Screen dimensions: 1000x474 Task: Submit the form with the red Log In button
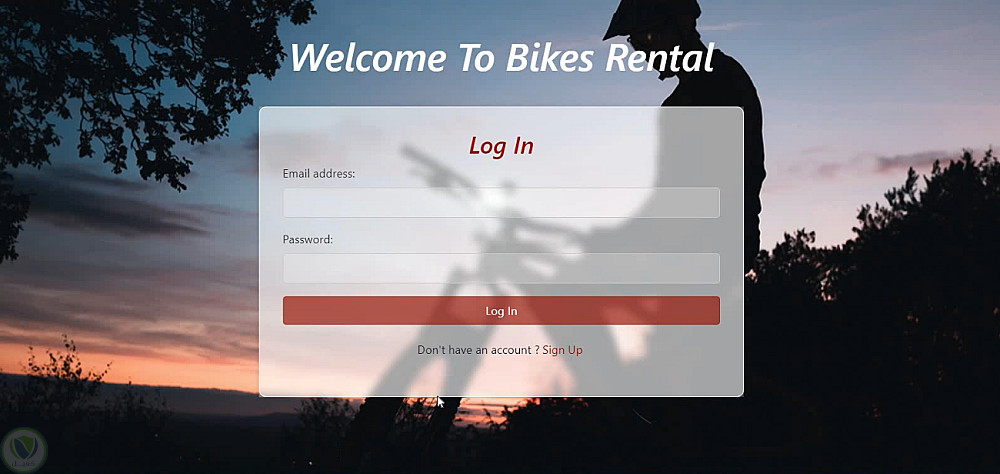(x=501, y=311)
